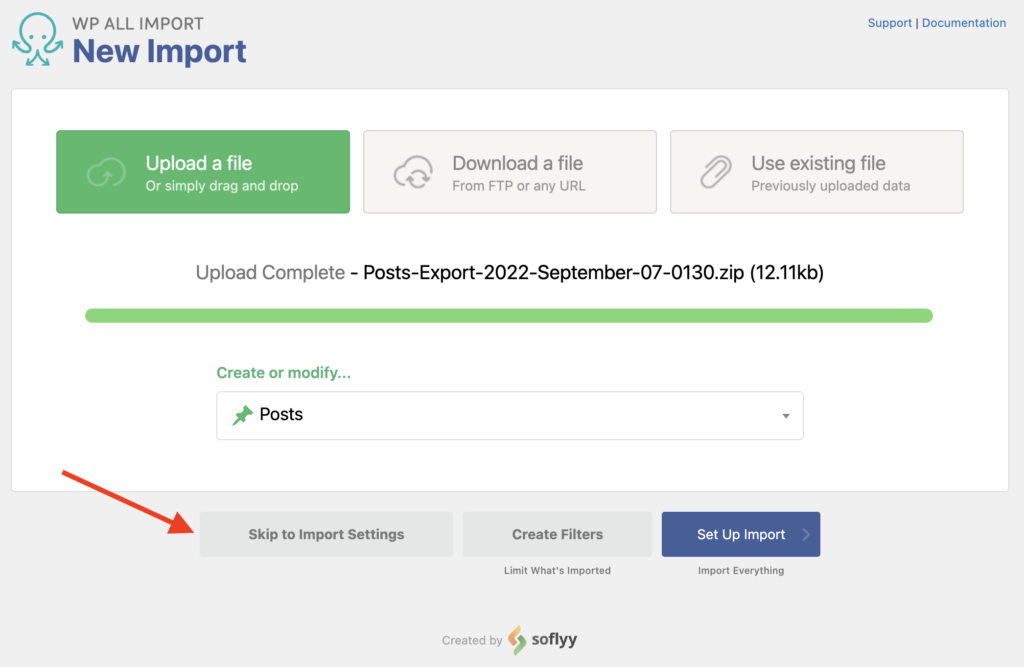This screenshot has height=667, width=1024.
Task: Click the green upload progress bar
Action: click(510, 315)
